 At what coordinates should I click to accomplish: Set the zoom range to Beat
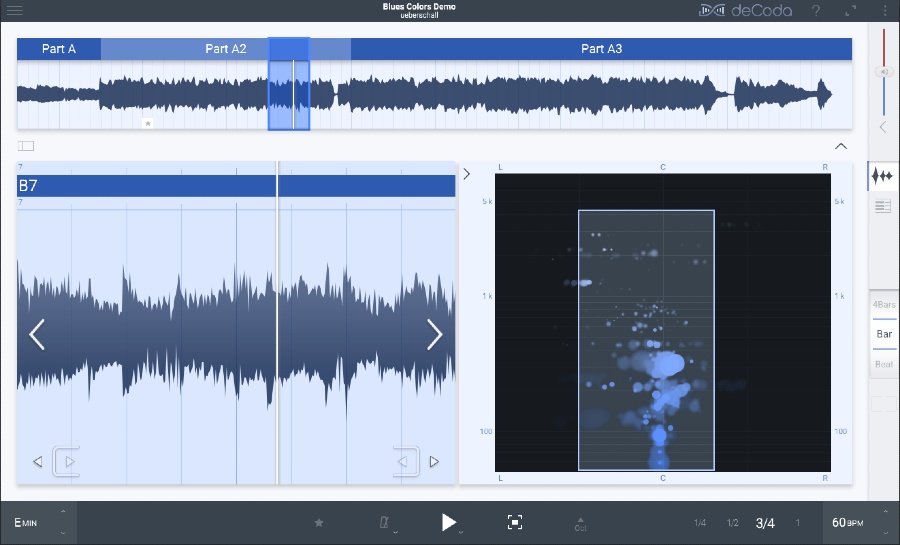pos(884,364)
